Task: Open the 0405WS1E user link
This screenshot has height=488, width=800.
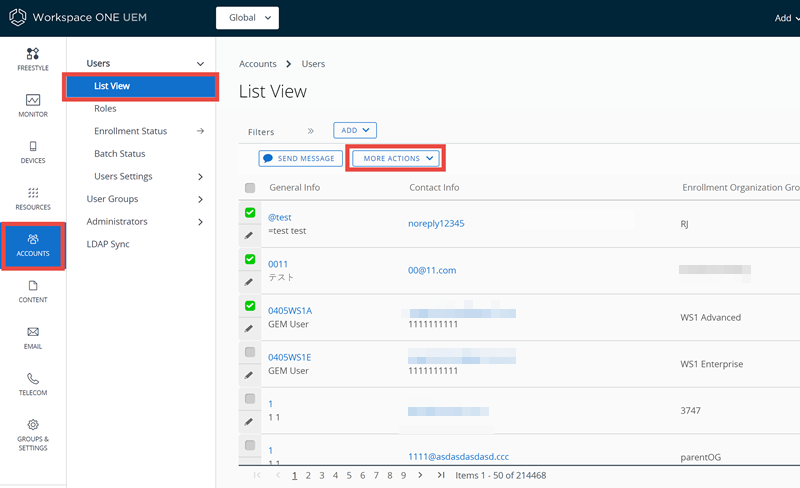Action: click(x=289, y=357)
